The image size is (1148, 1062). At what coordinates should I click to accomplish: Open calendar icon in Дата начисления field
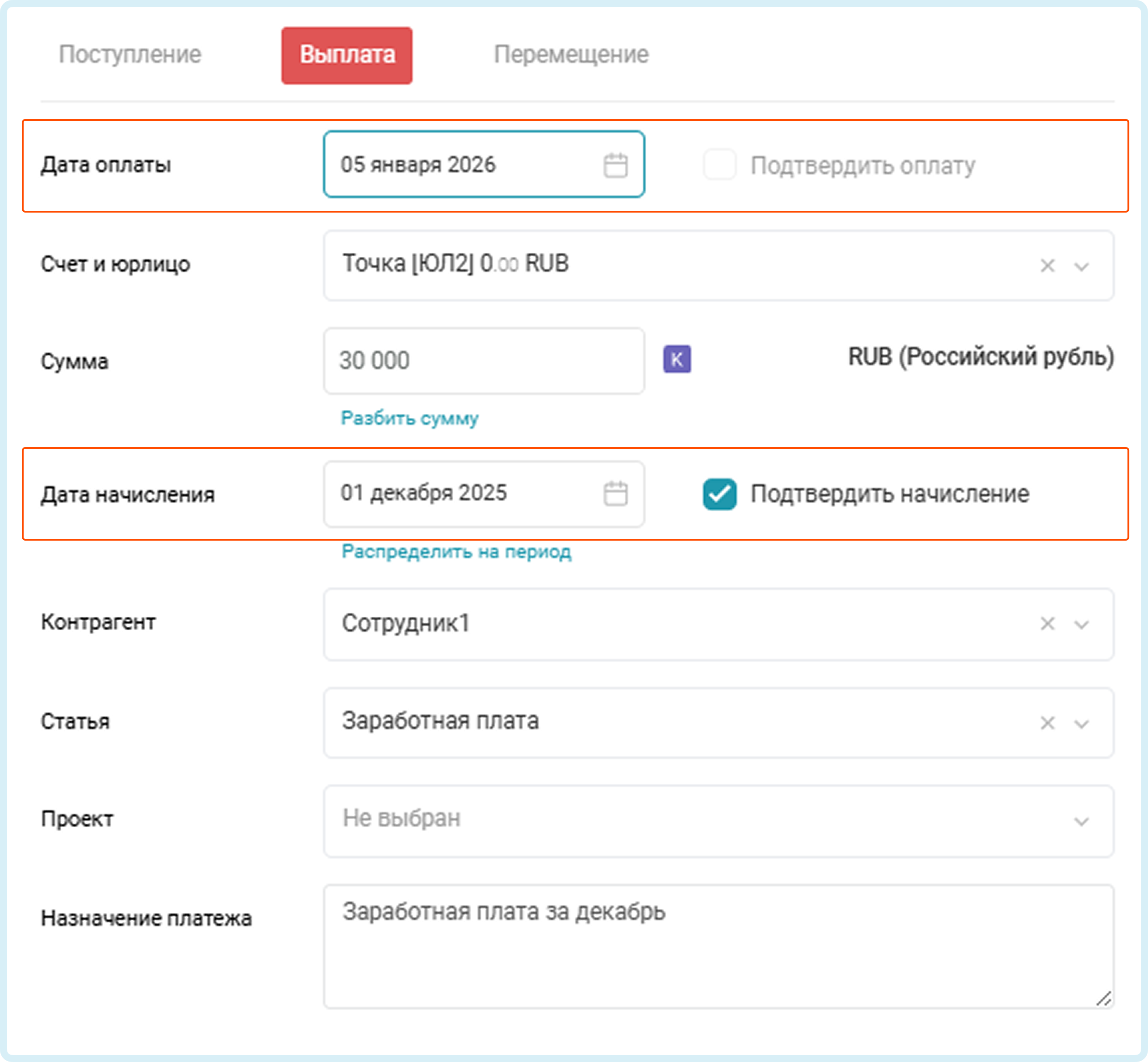(615, 494)
